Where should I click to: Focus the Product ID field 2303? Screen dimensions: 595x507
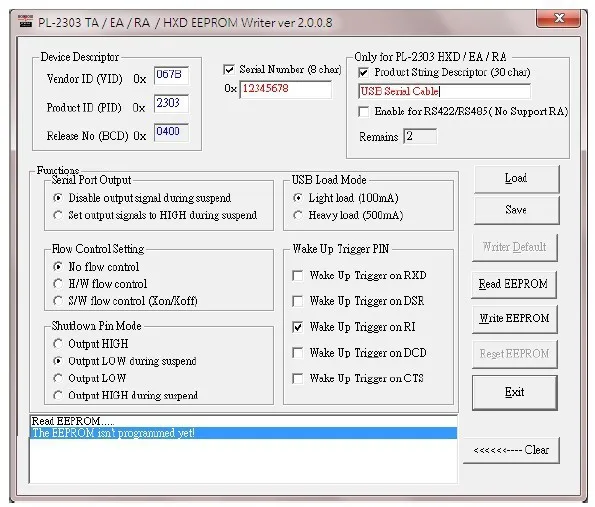(x=171, y=104)
